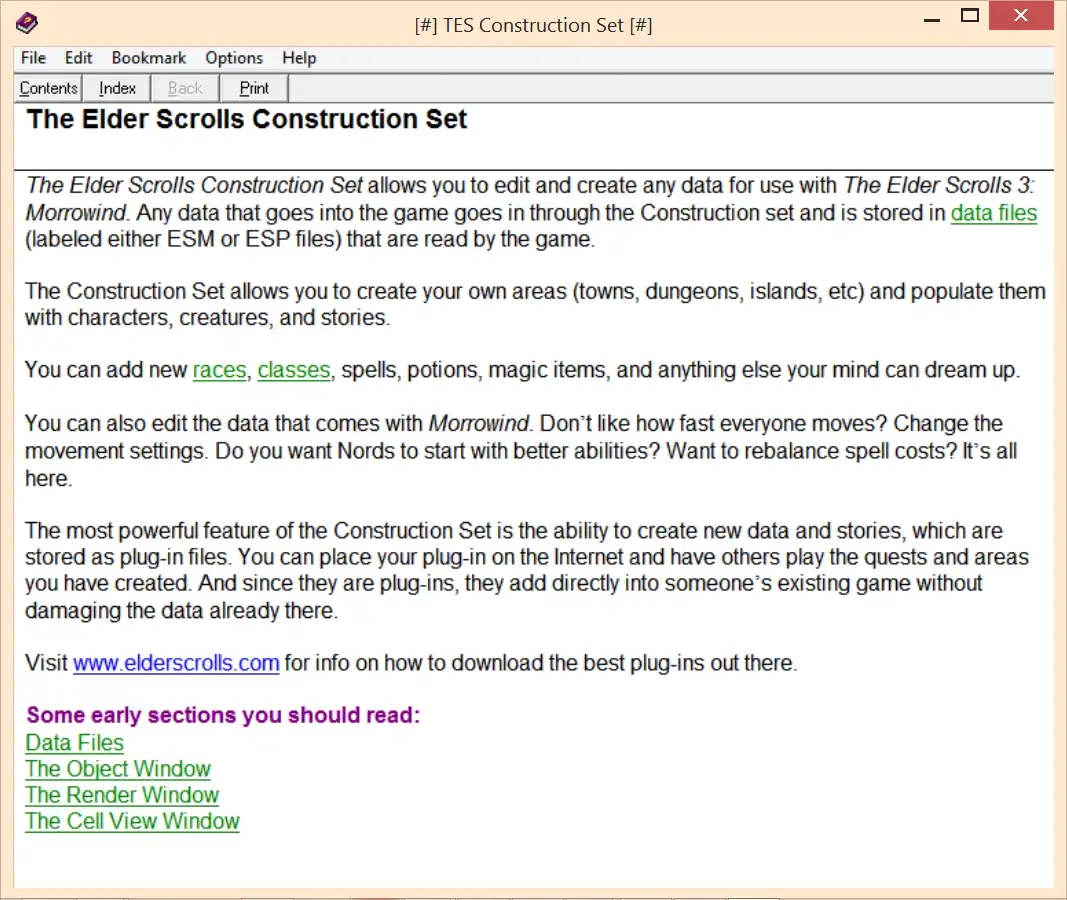1067x900 pixels.
Task: Open the File menu
Action: pos(33,58)
